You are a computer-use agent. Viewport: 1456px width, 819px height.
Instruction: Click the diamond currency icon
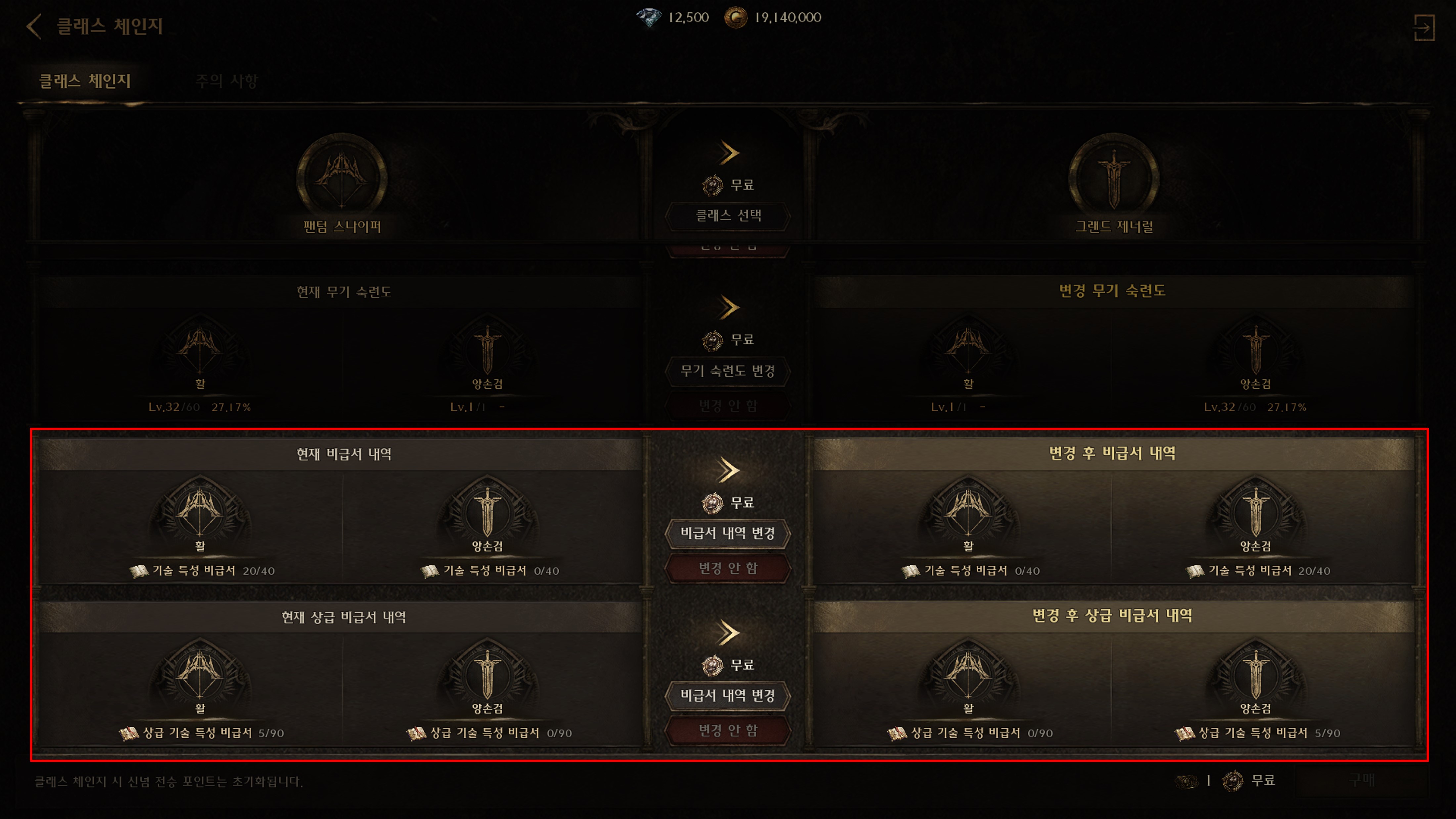650,18
